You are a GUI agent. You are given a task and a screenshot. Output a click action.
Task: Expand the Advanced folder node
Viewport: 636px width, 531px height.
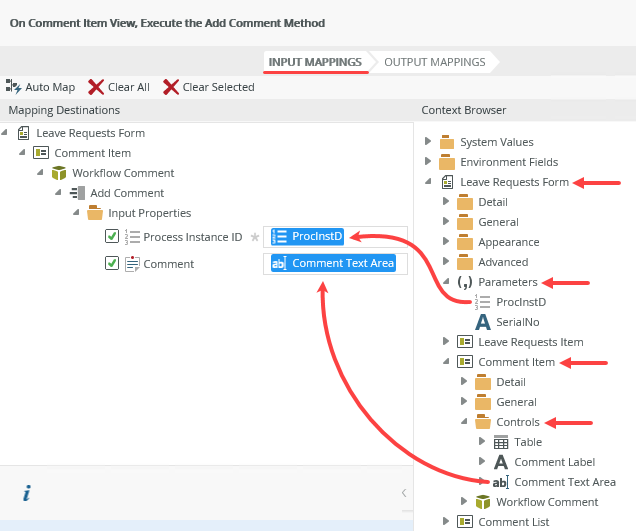click(x=446, y=261)
